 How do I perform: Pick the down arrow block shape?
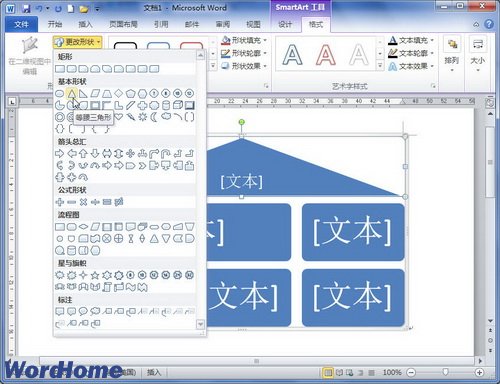pyautogui.click(x=95, y=154)
